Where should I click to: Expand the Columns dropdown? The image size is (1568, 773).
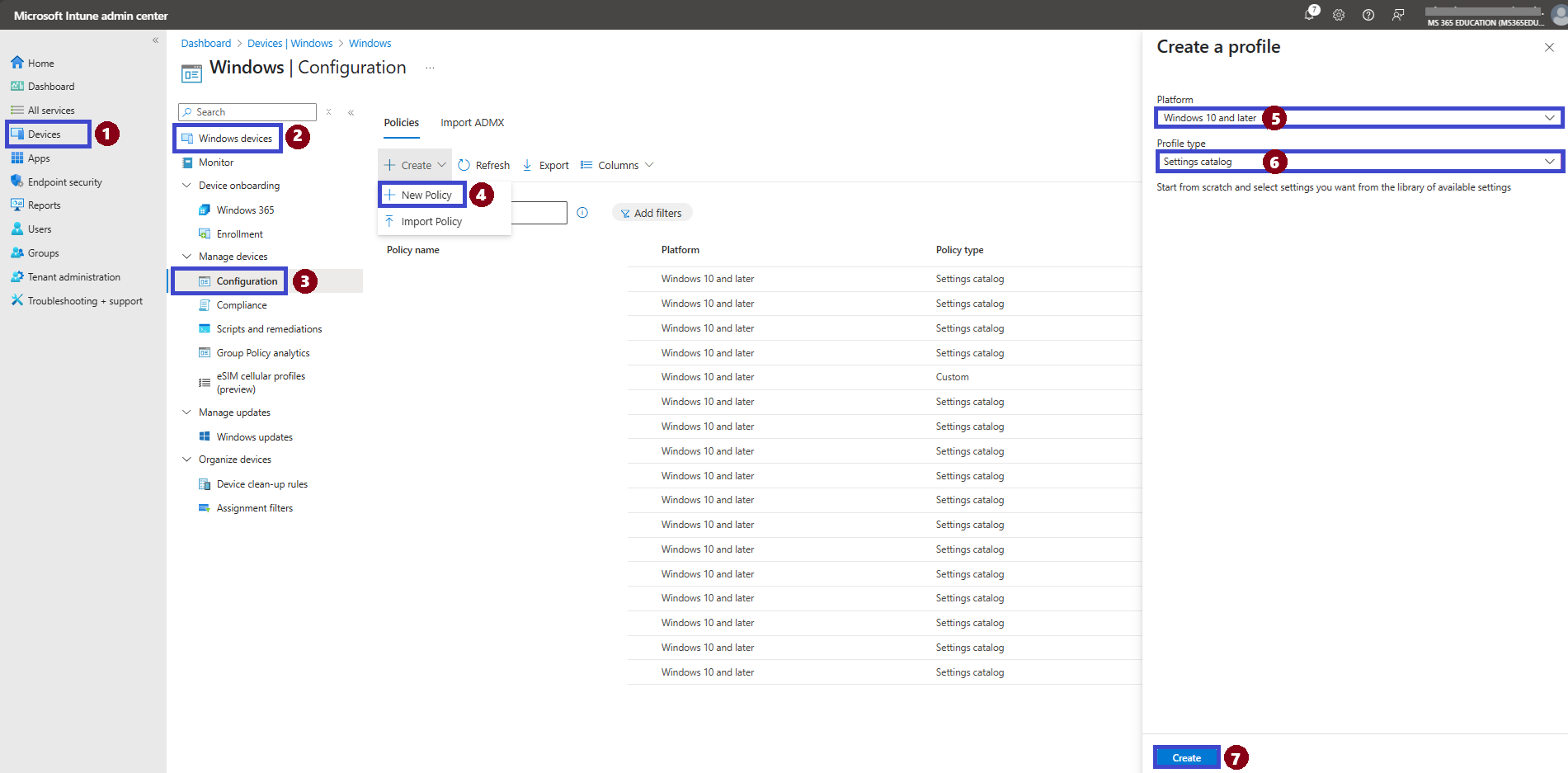pyautogui.click(x=618, y=165)
